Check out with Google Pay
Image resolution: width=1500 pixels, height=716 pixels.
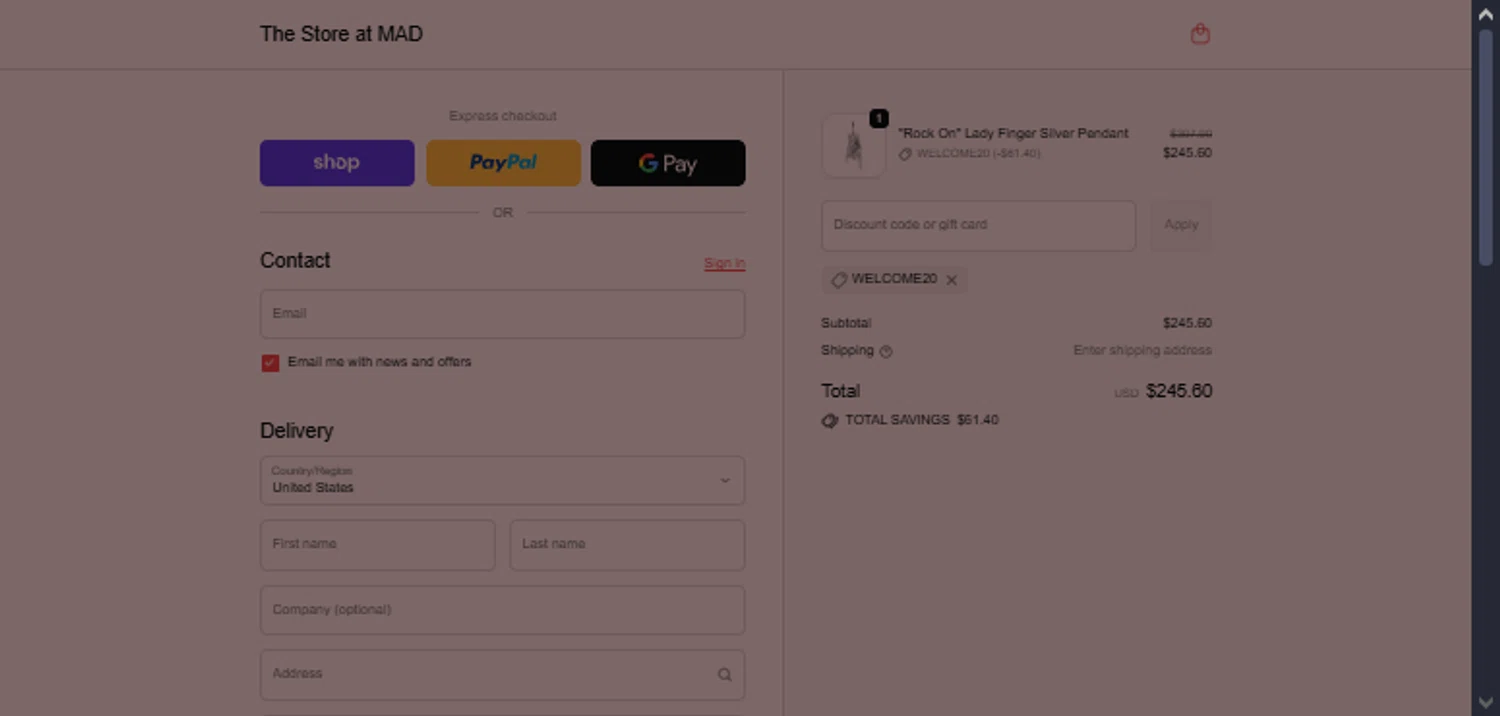668,163
